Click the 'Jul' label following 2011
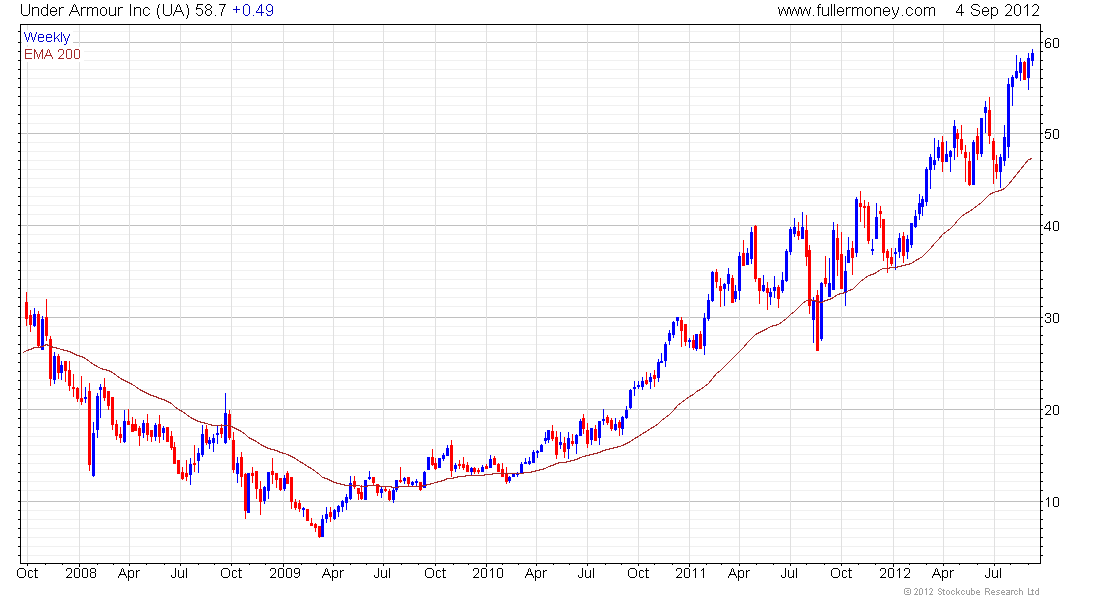 pos(789,573)
